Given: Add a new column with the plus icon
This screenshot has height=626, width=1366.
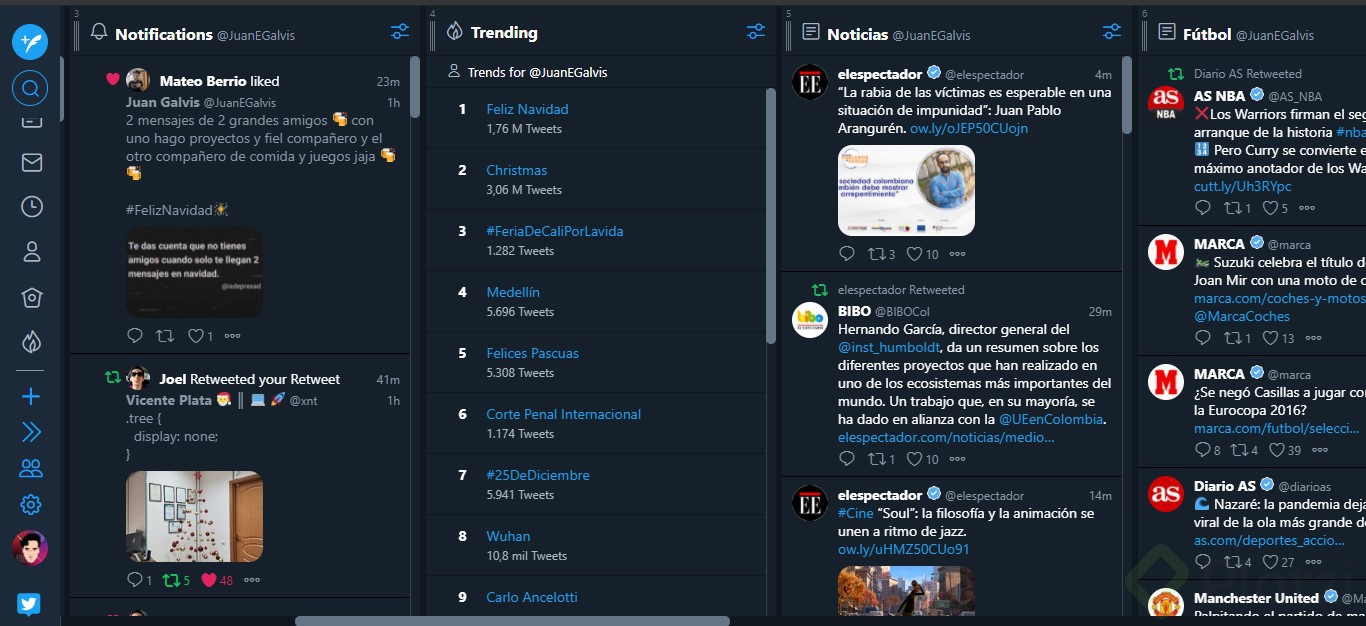Looking at the screenshot, I should pos(30,395).
